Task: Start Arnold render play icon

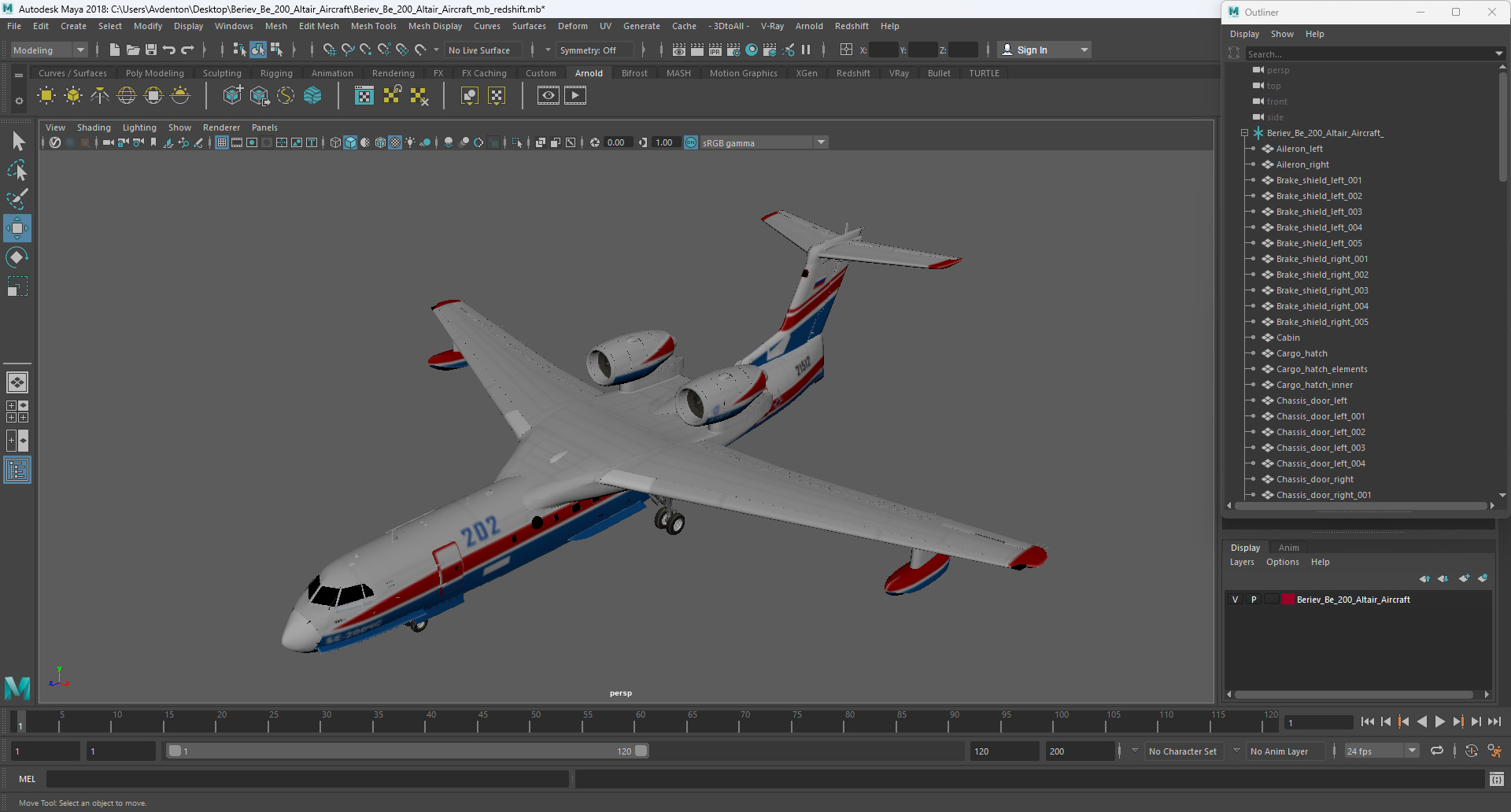Action: tap(575, 96)
